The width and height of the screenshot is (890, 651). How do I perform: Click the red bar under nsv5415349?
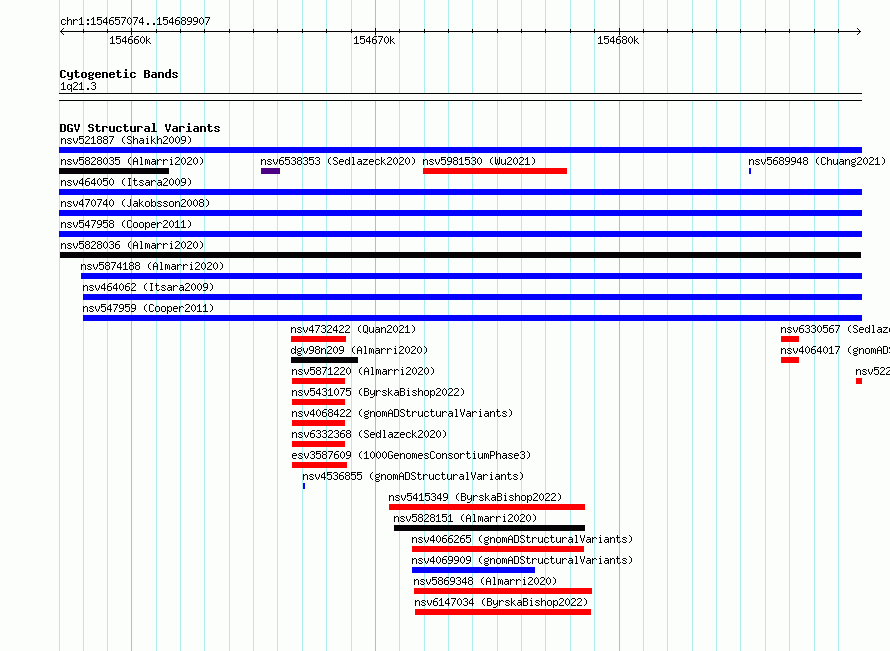click(487, 507)
